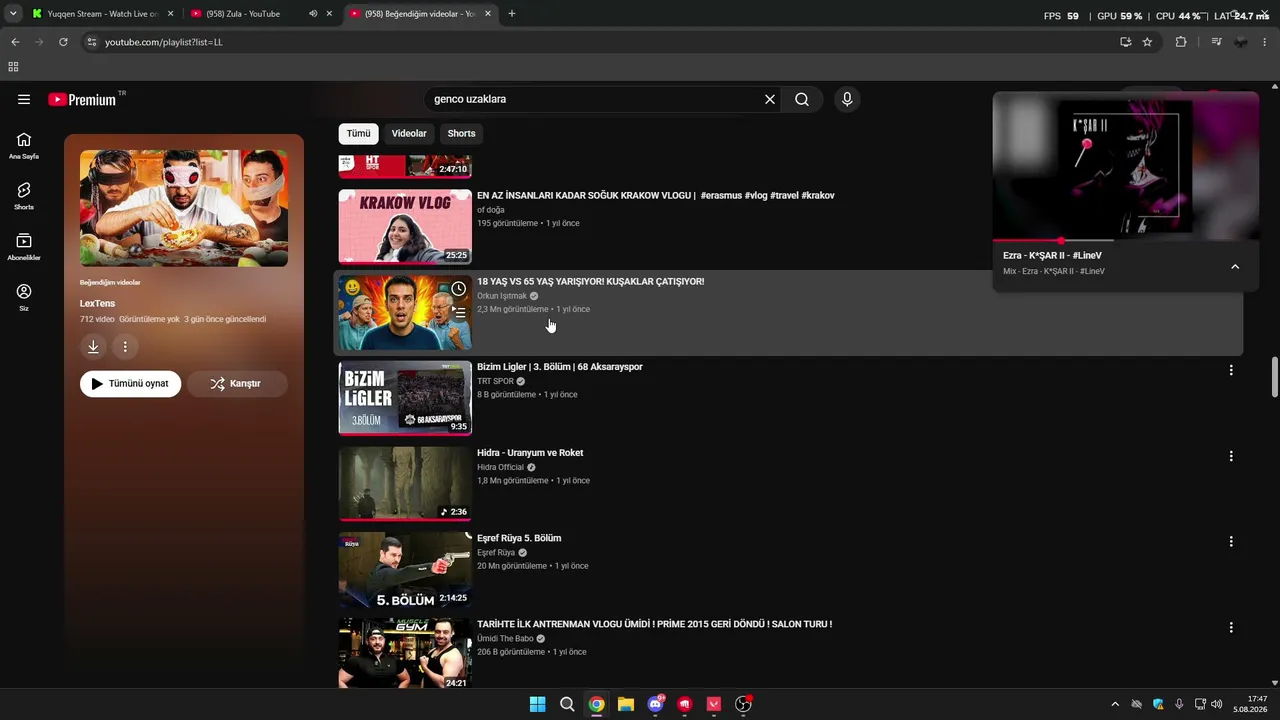Open OBS Studio from the taskbar

743,704
